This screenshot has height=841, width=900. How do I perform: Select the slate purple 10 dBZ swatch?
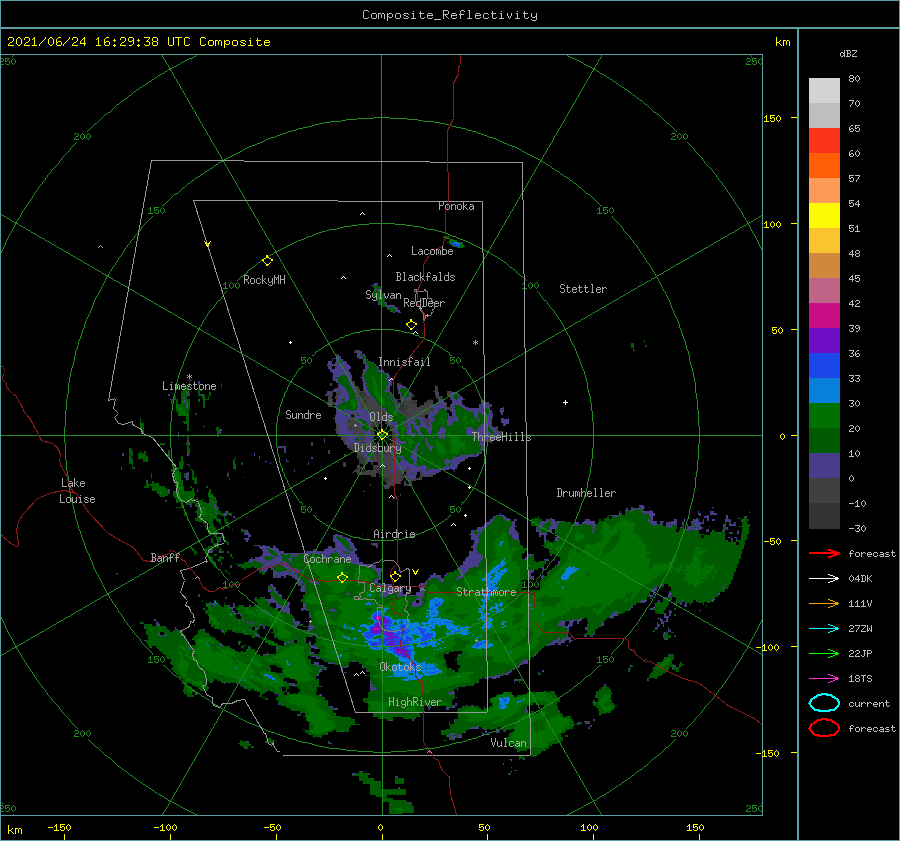point(824,466)
